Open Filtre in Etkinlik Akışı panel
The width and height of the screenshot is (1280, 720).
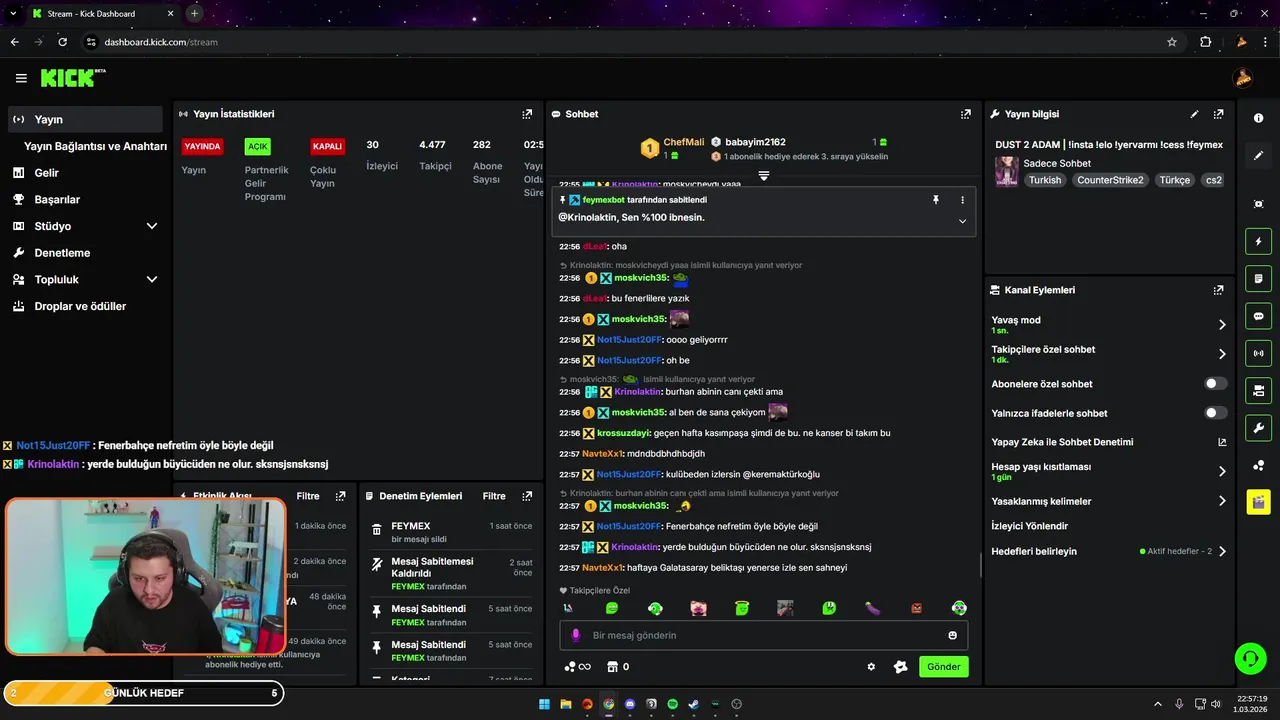click(x=308, y=496)
